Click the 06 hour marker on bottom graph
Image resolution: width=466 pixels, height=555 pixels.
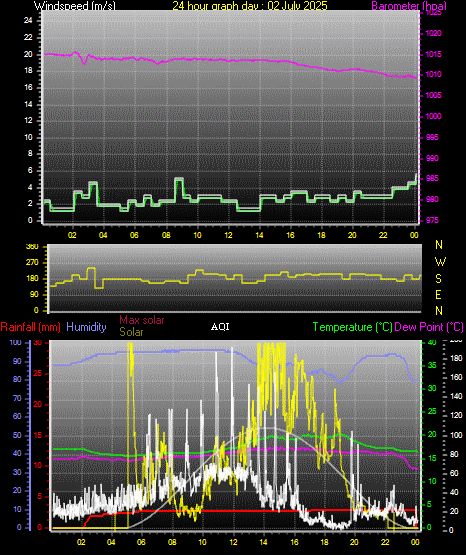coord(141,542)
